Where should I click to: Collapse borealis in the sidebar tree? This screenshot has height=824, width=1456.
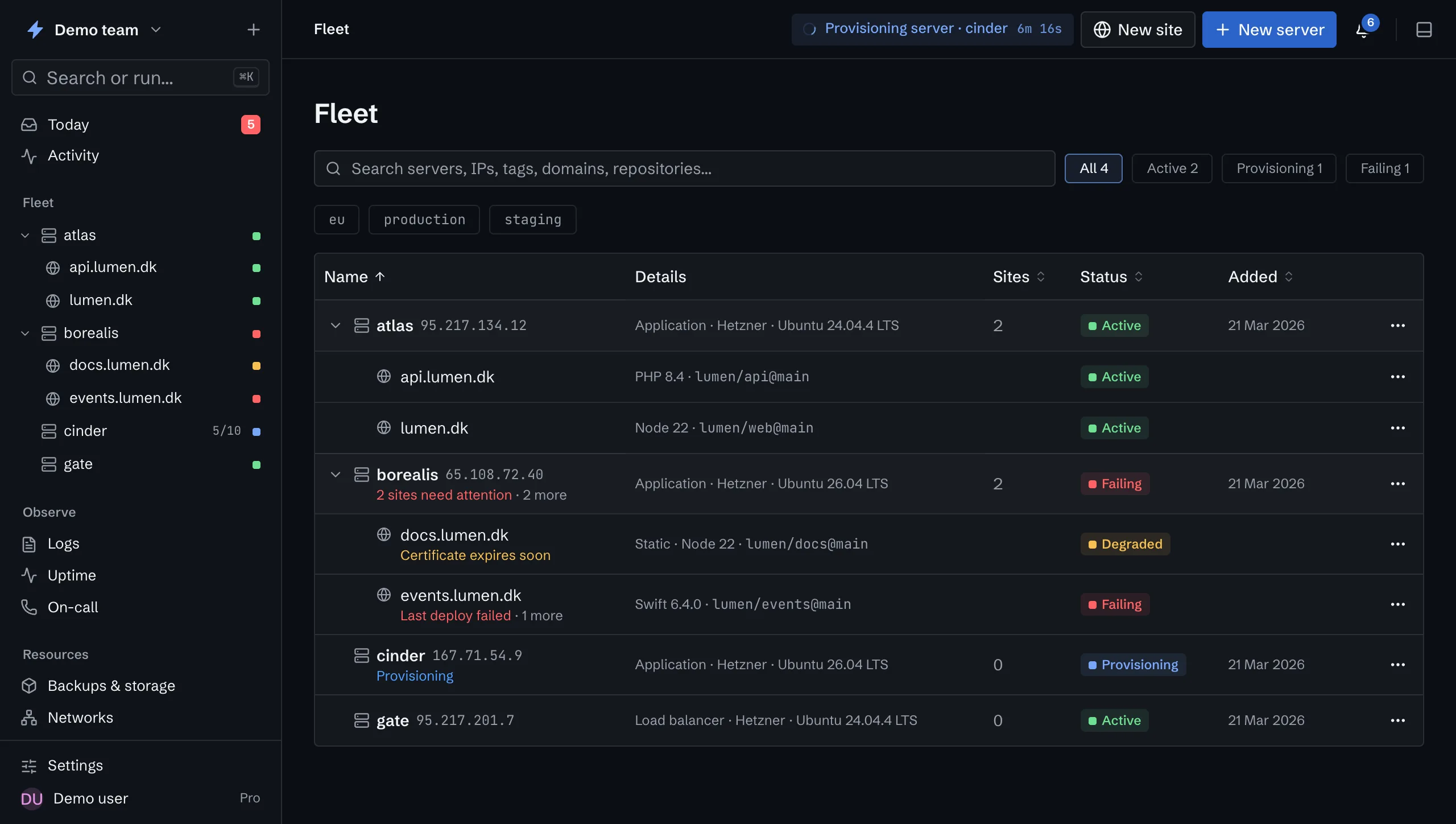[25, 333]
